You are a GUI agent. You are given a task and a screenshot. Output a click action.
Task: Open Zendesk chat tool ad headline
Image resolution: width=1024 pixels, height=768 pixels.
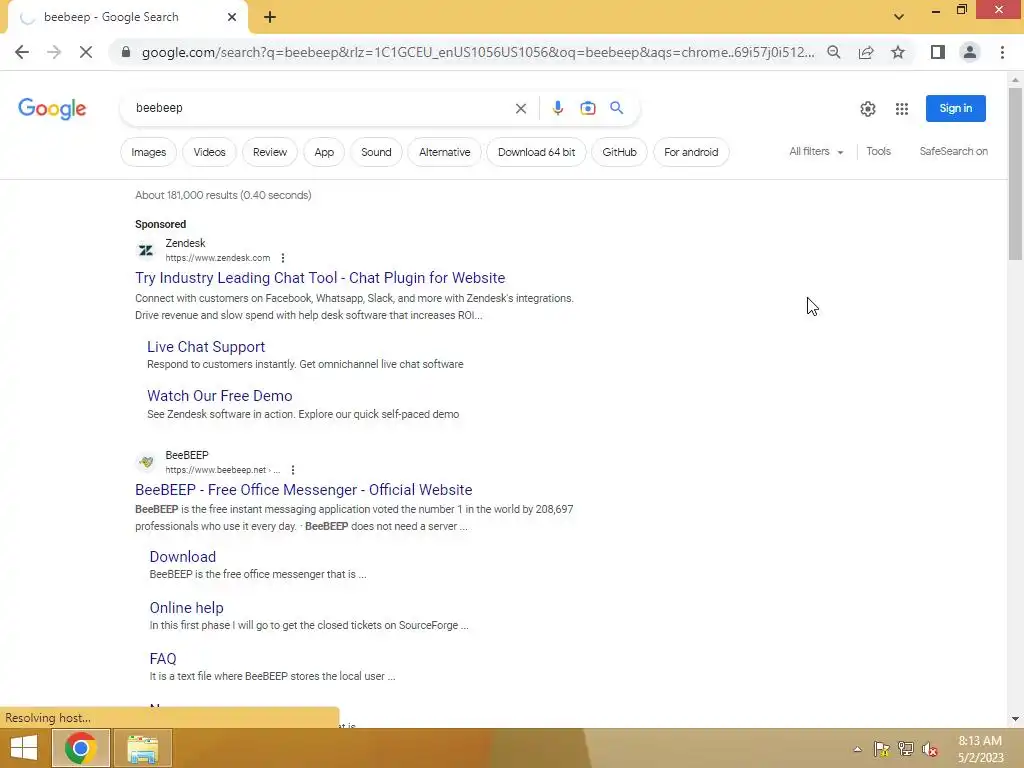(320, 278)
